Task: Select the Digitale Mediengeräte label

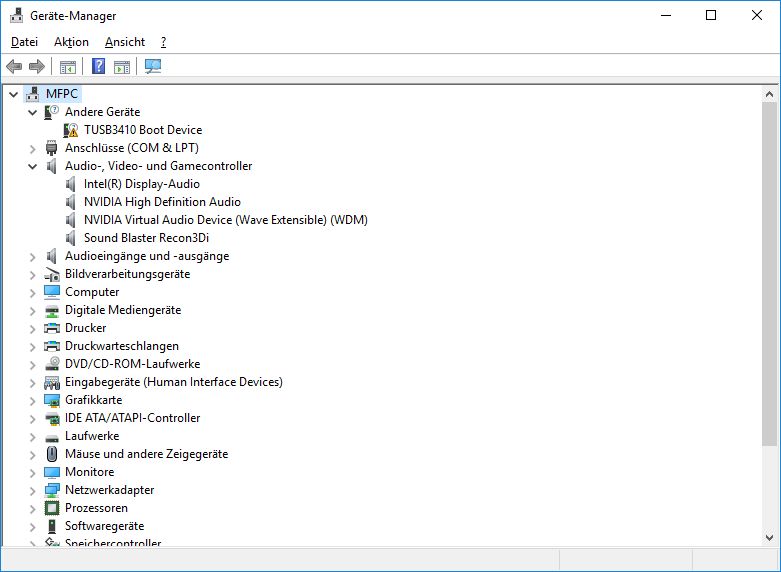Action: (123, 310)
